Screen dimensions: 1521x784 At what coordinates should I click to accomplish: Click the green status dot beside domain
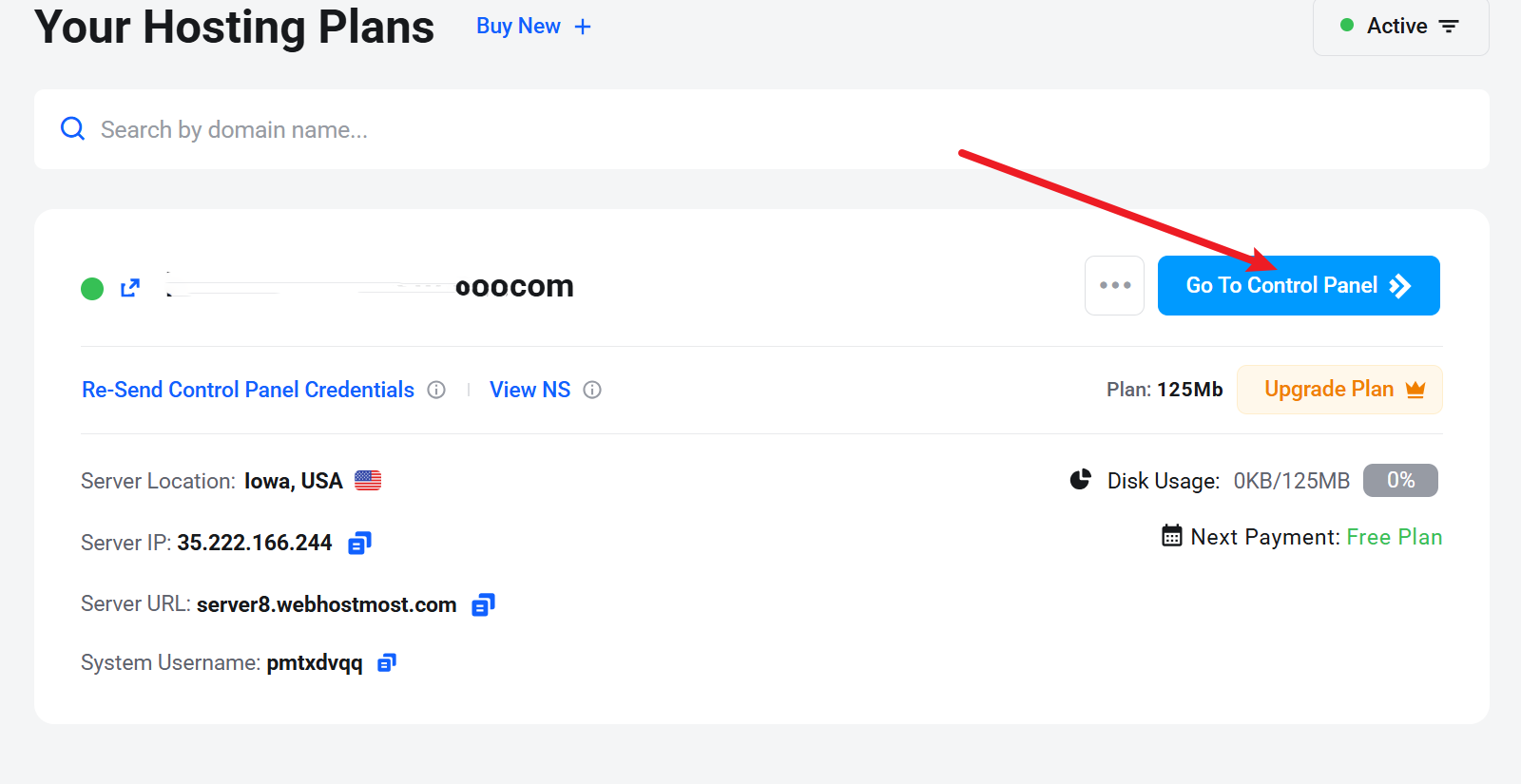92,288
